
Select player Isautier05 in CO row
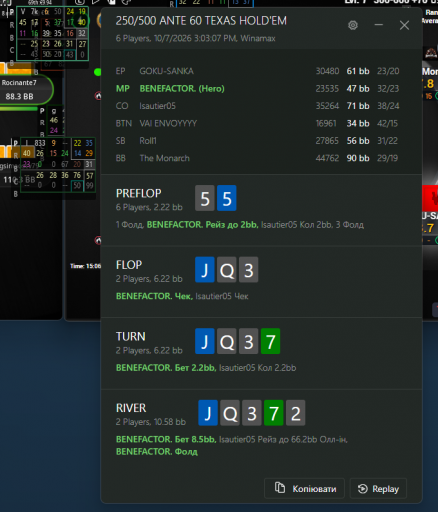(x=157, y=106)
